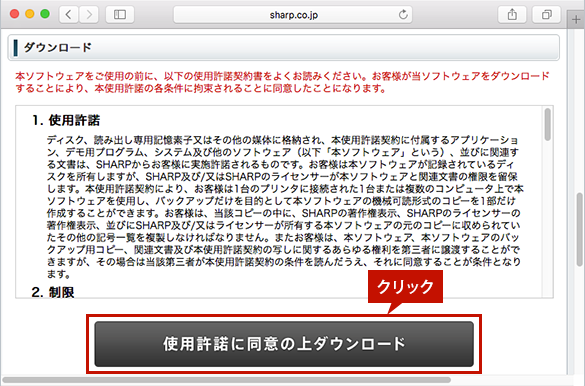Open a new tab with plus button
Screen dimensions: 585x386
[576, 19]
